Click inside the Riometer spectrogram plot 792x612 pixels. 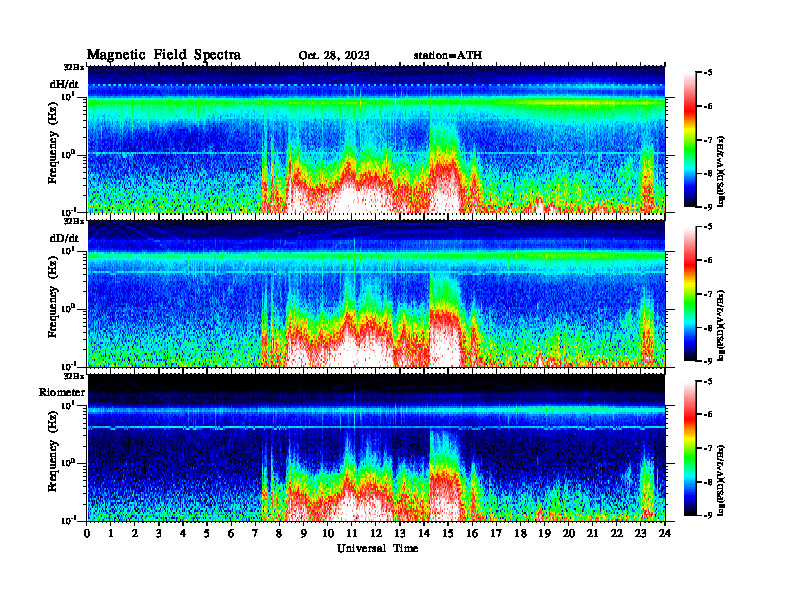pyautogui.click(x=376, y=448)
